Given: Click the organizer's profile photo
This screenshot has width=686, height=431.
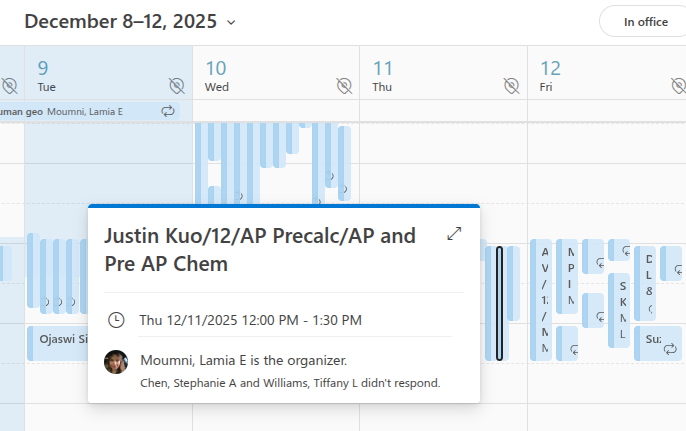Looking at the screenshot, I should (116, 362).
